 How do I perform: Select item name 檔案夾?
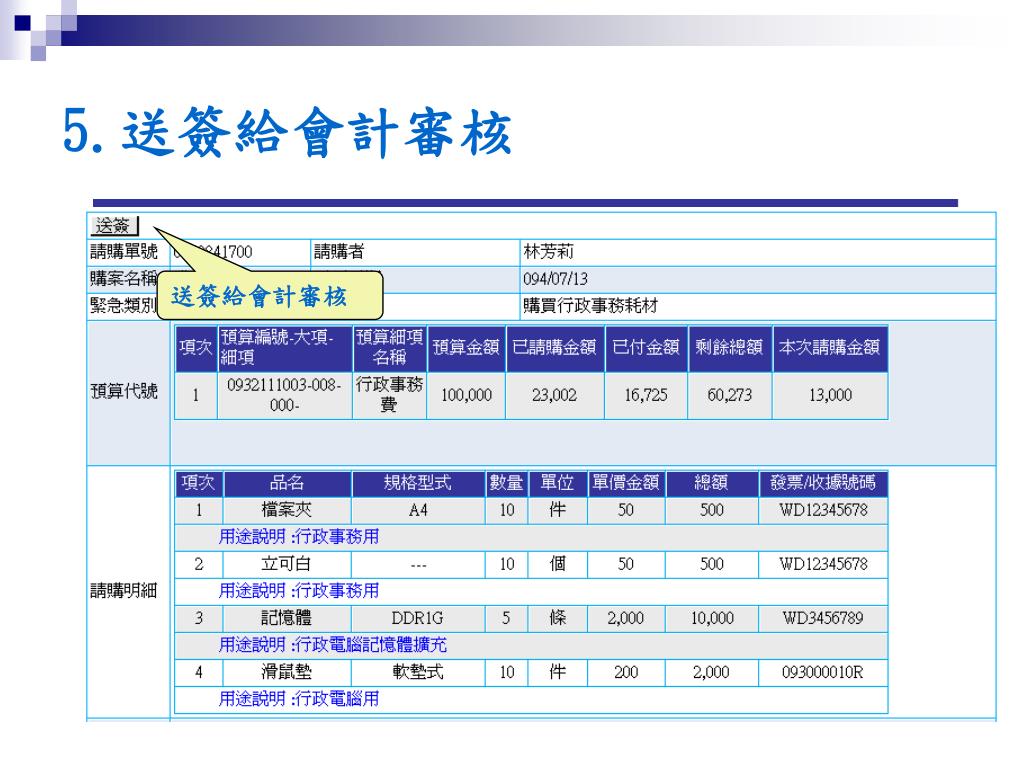[x=287, y=509]
